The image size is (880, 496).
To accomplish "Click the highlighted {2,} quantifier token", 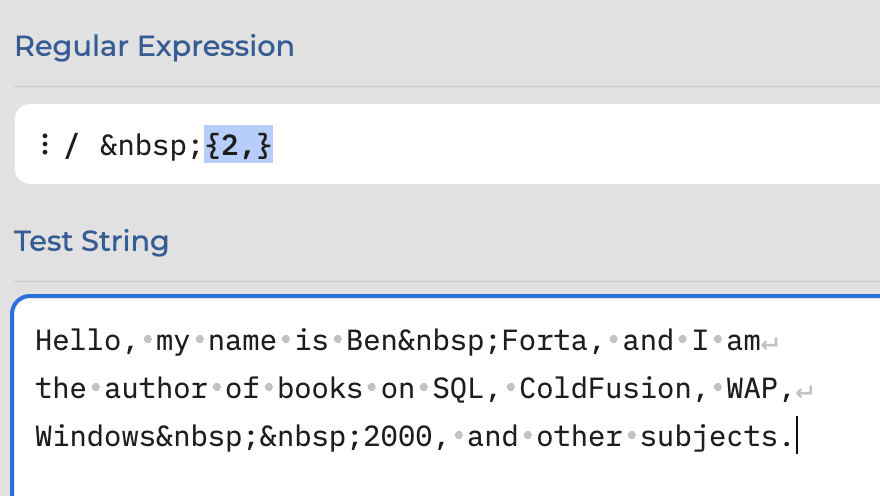I will click(239, 145).
